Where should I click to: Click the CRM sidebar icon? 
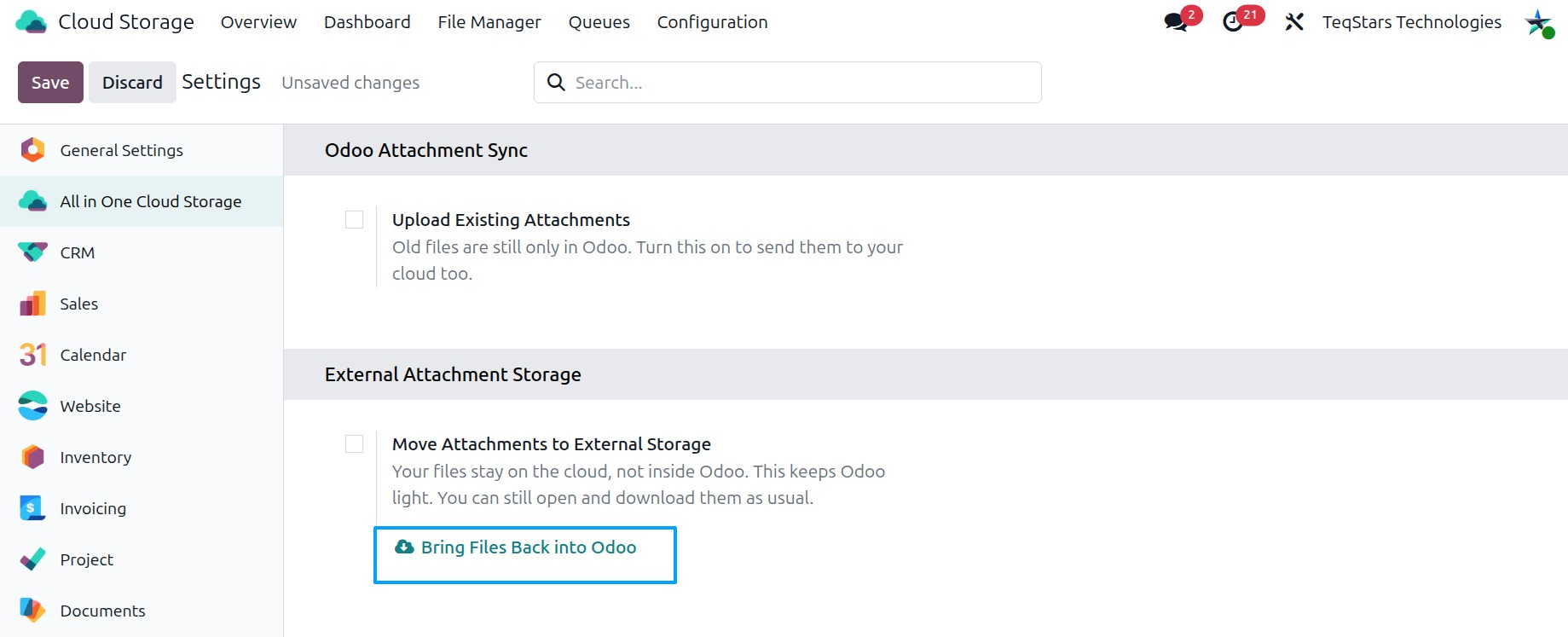pos(32,252)
